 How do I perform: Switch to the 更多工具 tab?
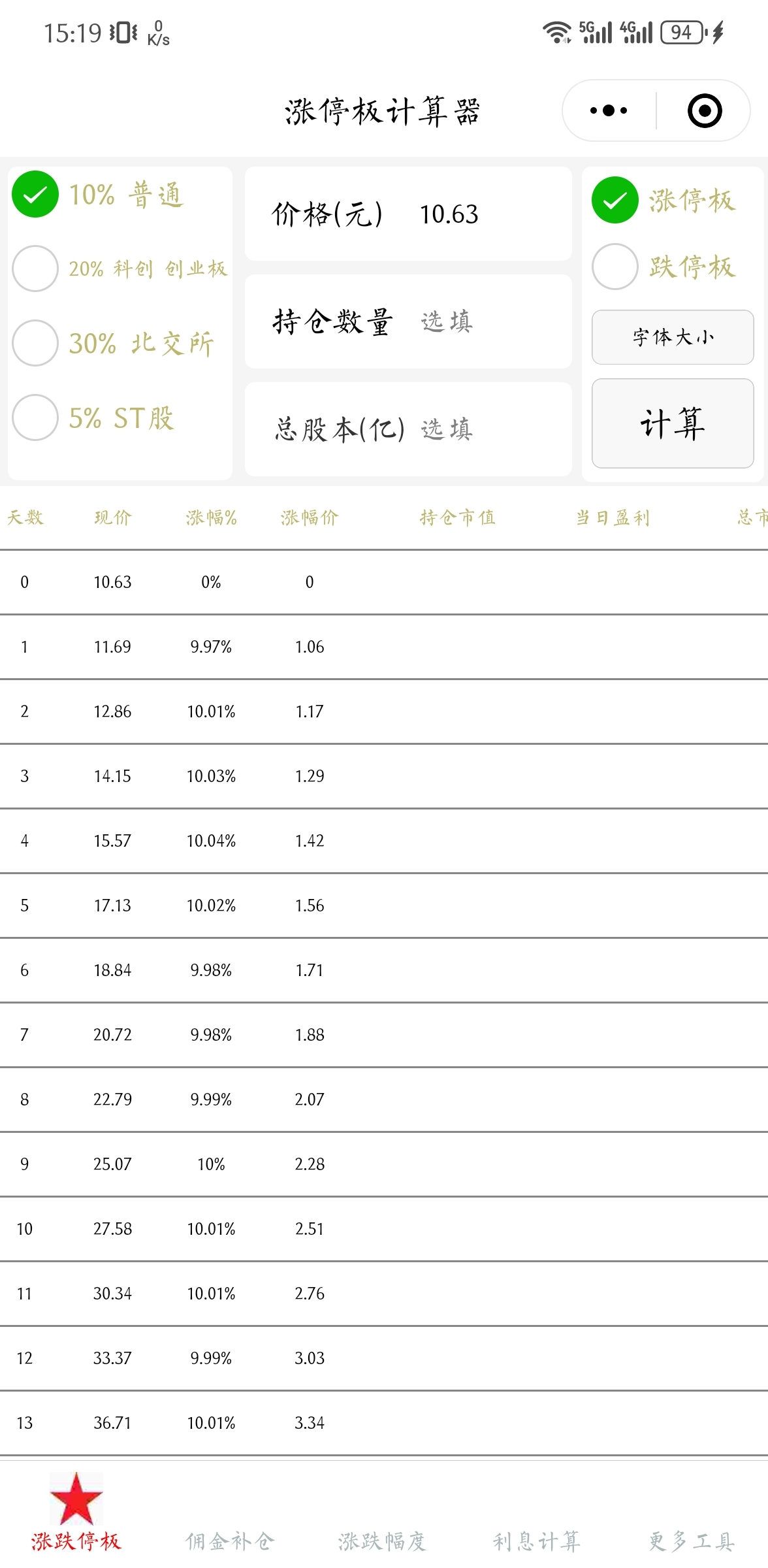(691, 1541)
